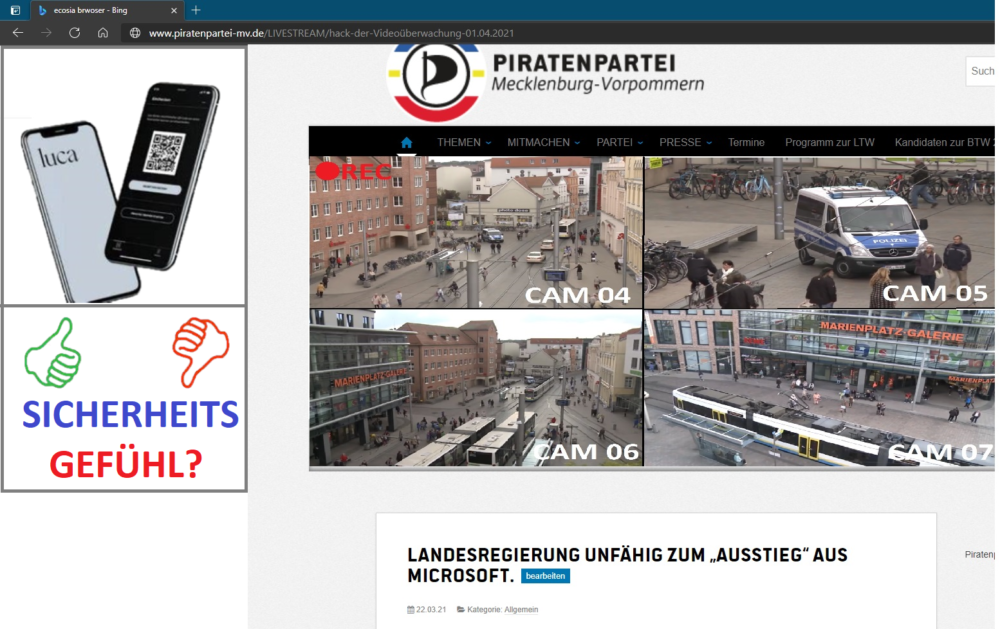
Task: Open Programm zur LTW menu item
Action: click(x=830, y=142)
